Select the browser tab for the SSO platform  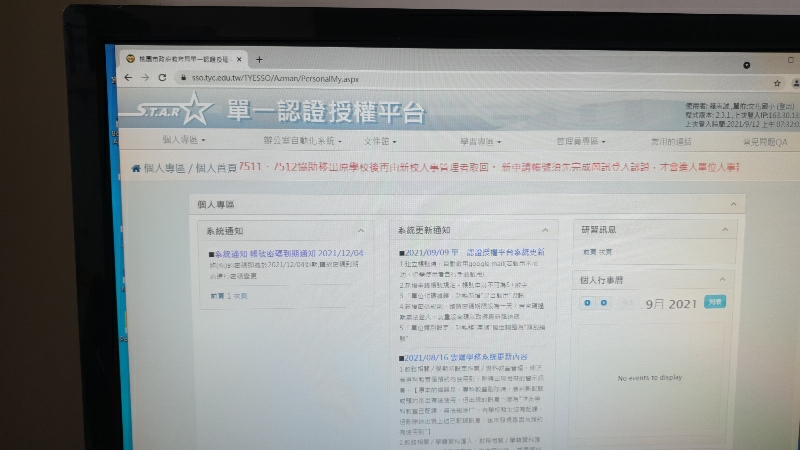pos(182,59)
